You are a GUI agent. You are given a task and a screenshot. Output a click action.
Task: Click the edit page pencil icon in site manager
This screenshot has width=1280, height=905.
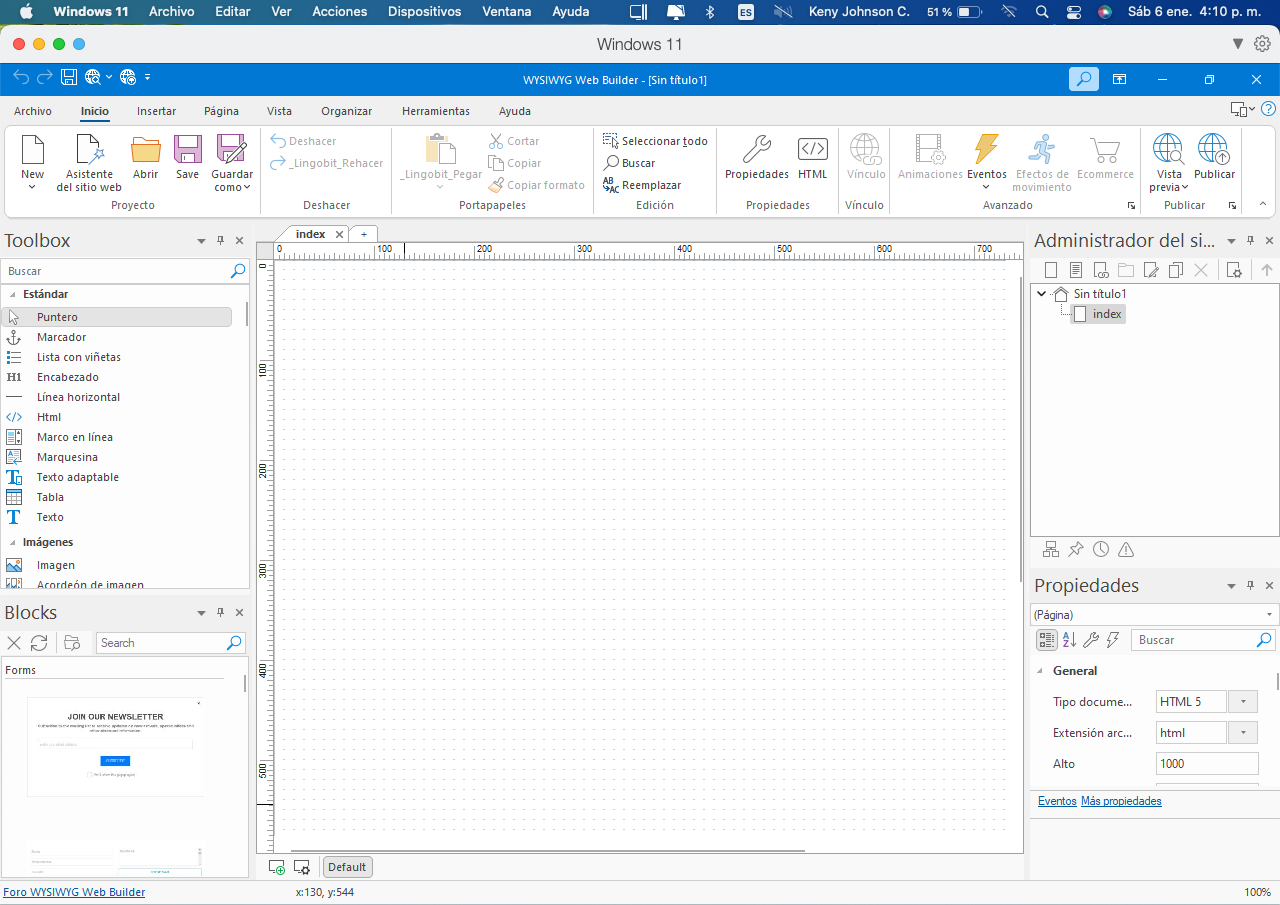pyautogui.click(x=1151, y=270)
